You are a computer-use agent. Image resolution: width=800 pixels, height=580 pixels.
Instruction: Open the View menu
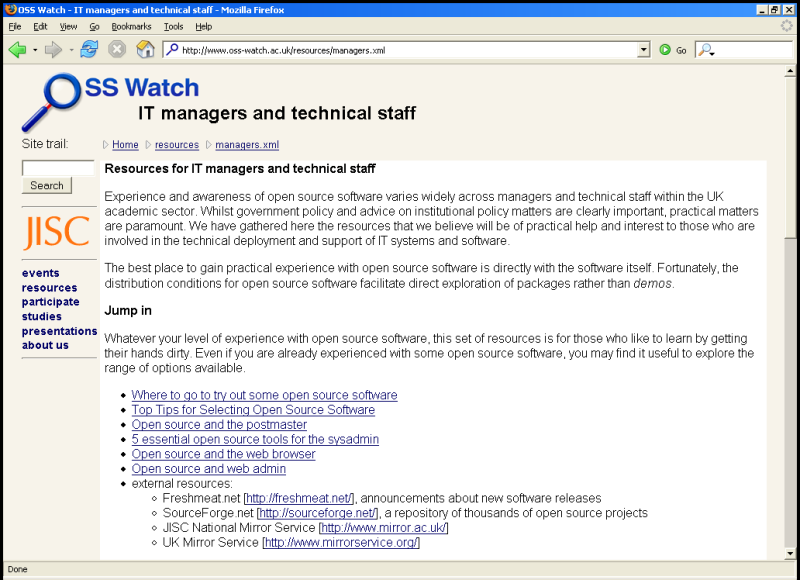click(68, 27)
